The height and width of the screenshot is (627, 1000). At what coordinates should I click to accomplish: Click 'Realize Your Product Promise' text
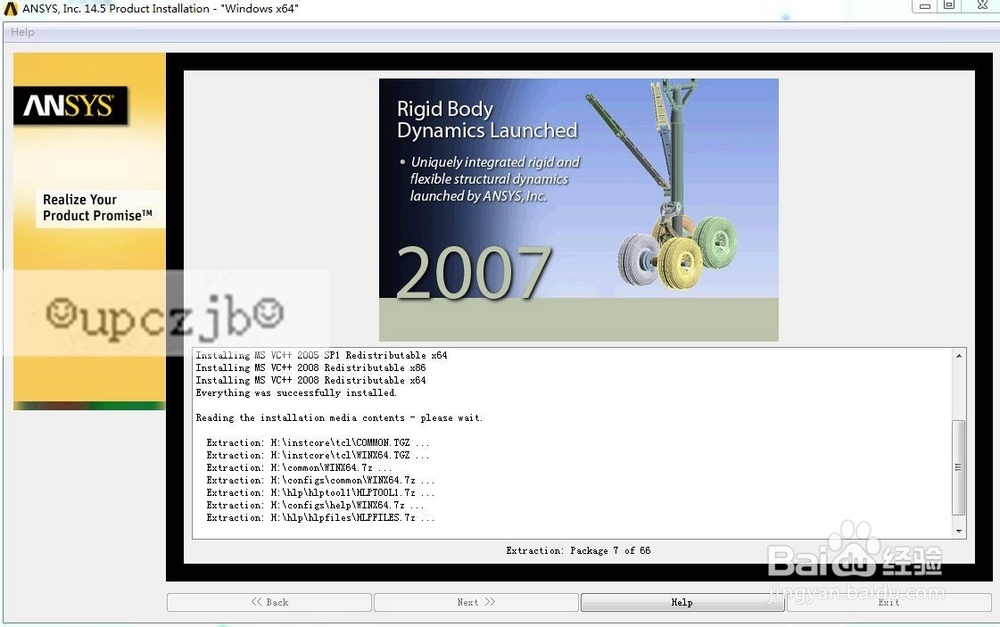point(98,208)
